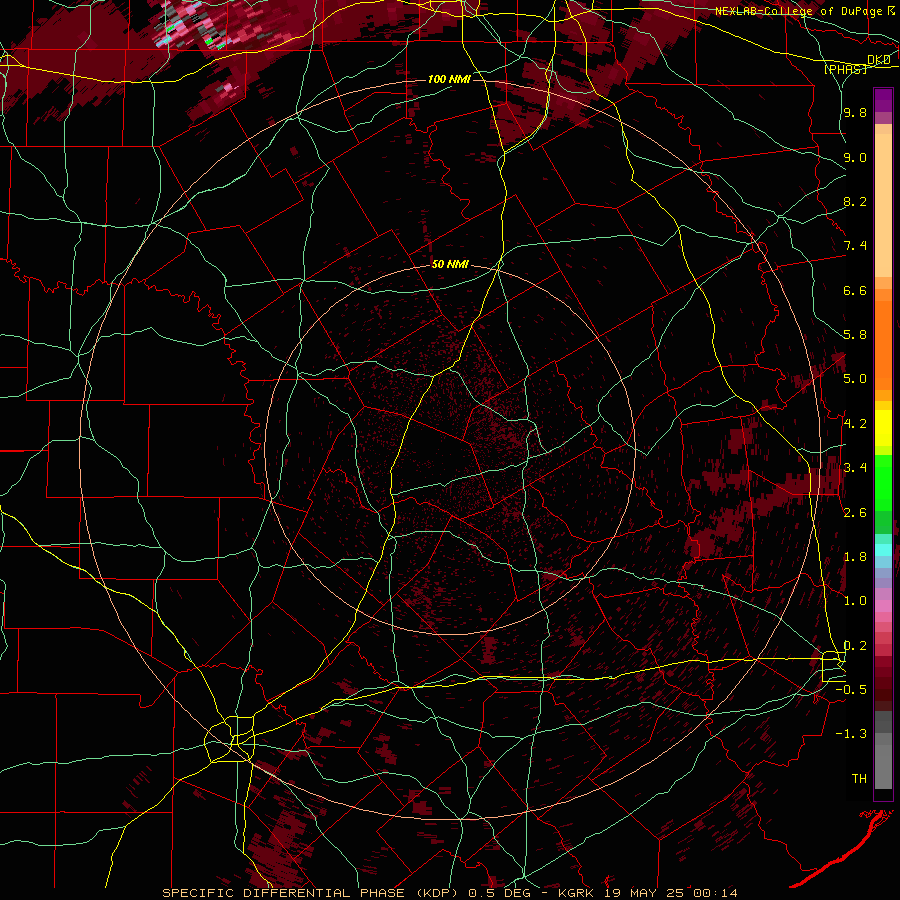Click the [PHAS] units label
The image size is (900, 900).
pos(846,70)
